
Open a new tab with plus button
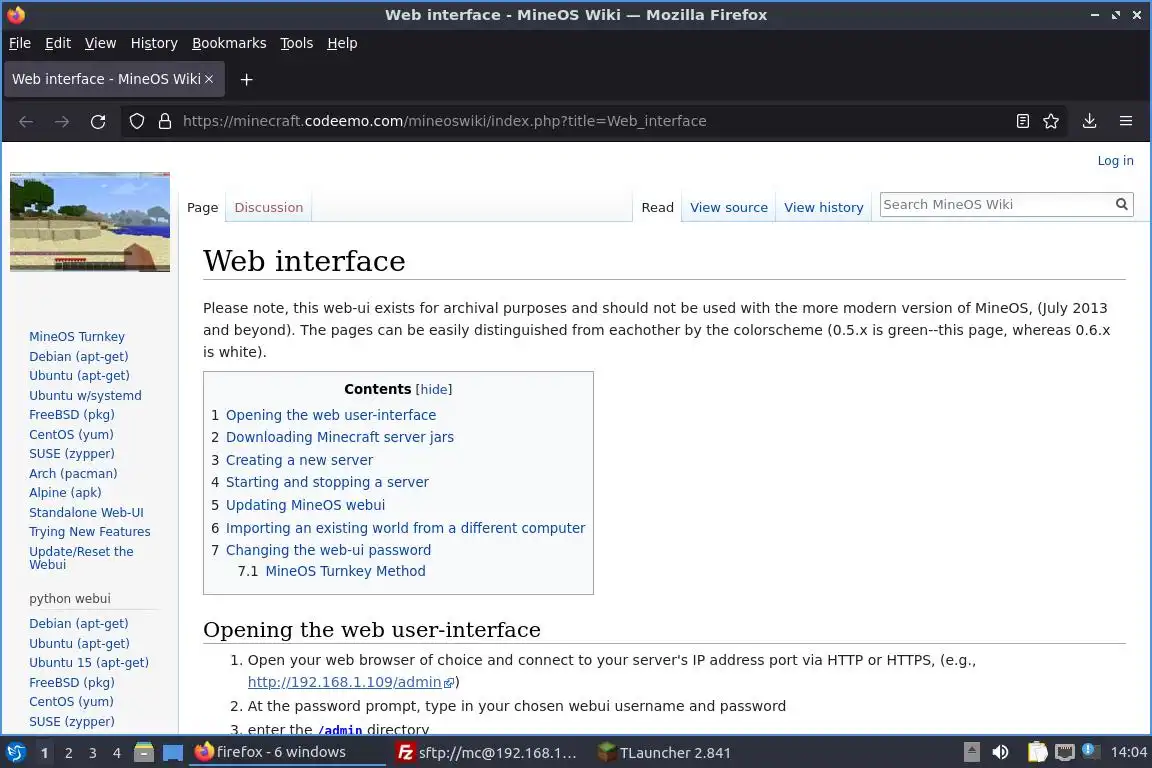(247, 79)
